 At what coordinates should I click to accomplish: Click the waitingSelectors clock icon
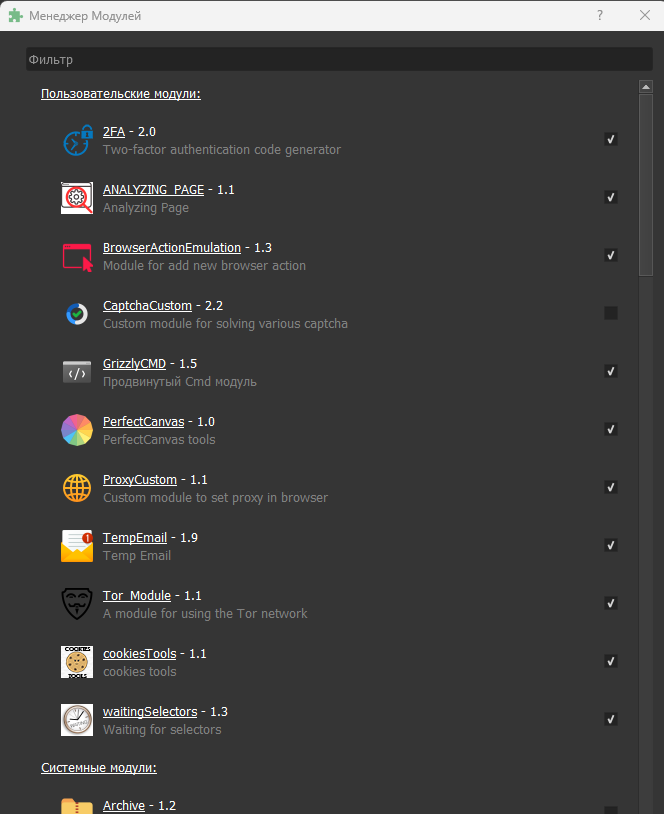77,720
